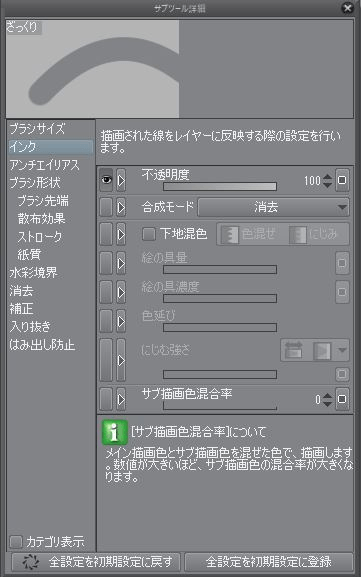Click the green info icon
Screen dimensions: 361x577
point(115,432)
